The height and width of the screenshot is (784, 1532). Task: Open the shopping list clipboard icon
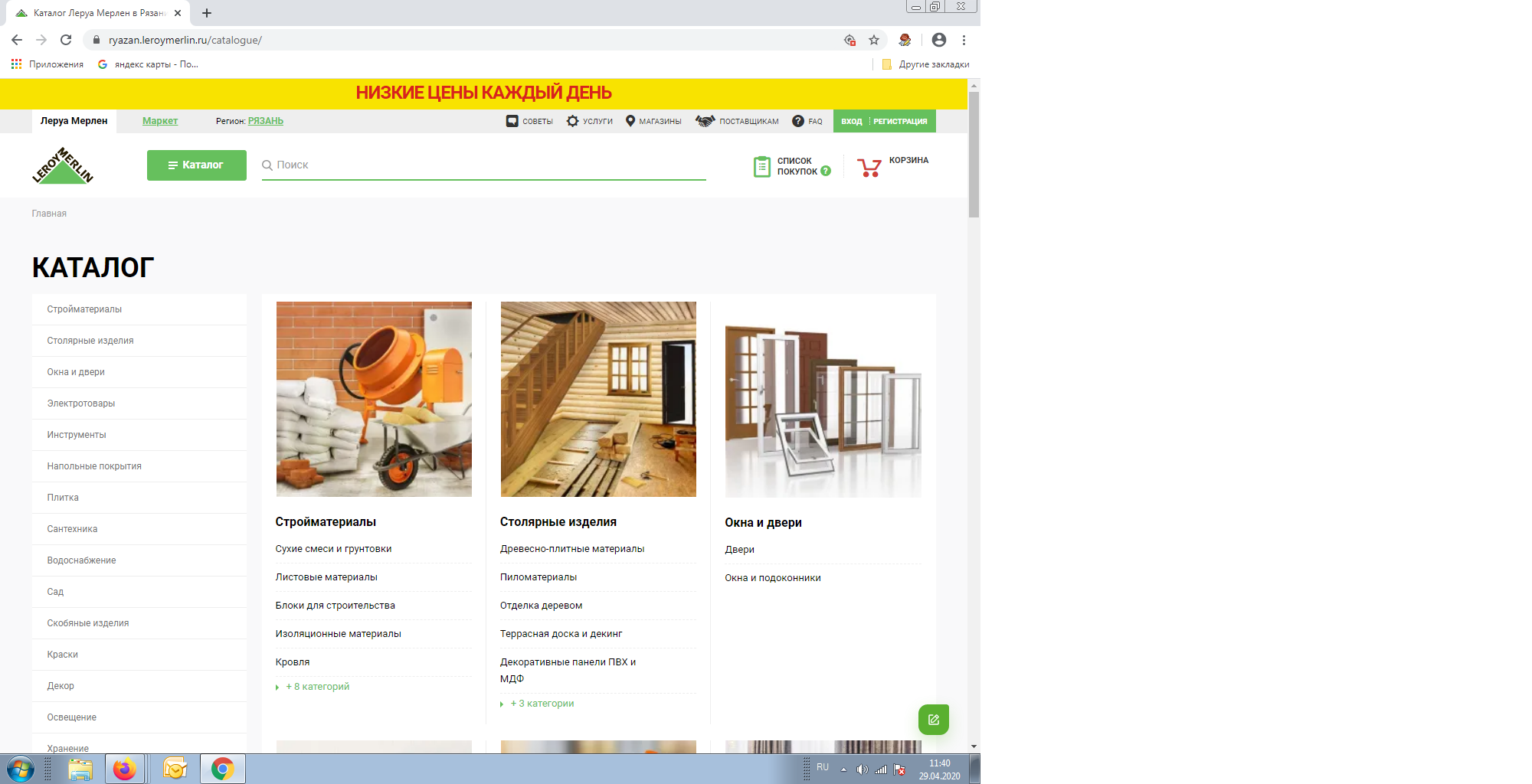tap(761, 166)
